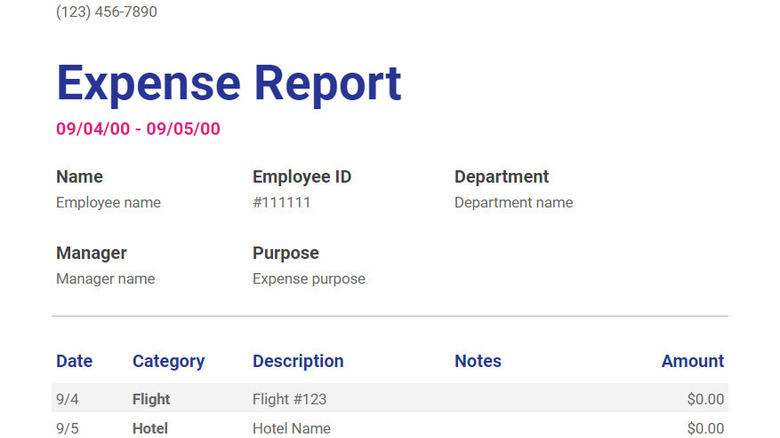Select the Expense purpose placeholder
The width and height of the screenshot is (780, 438).
pyautogui.click(x=308, y=279)
